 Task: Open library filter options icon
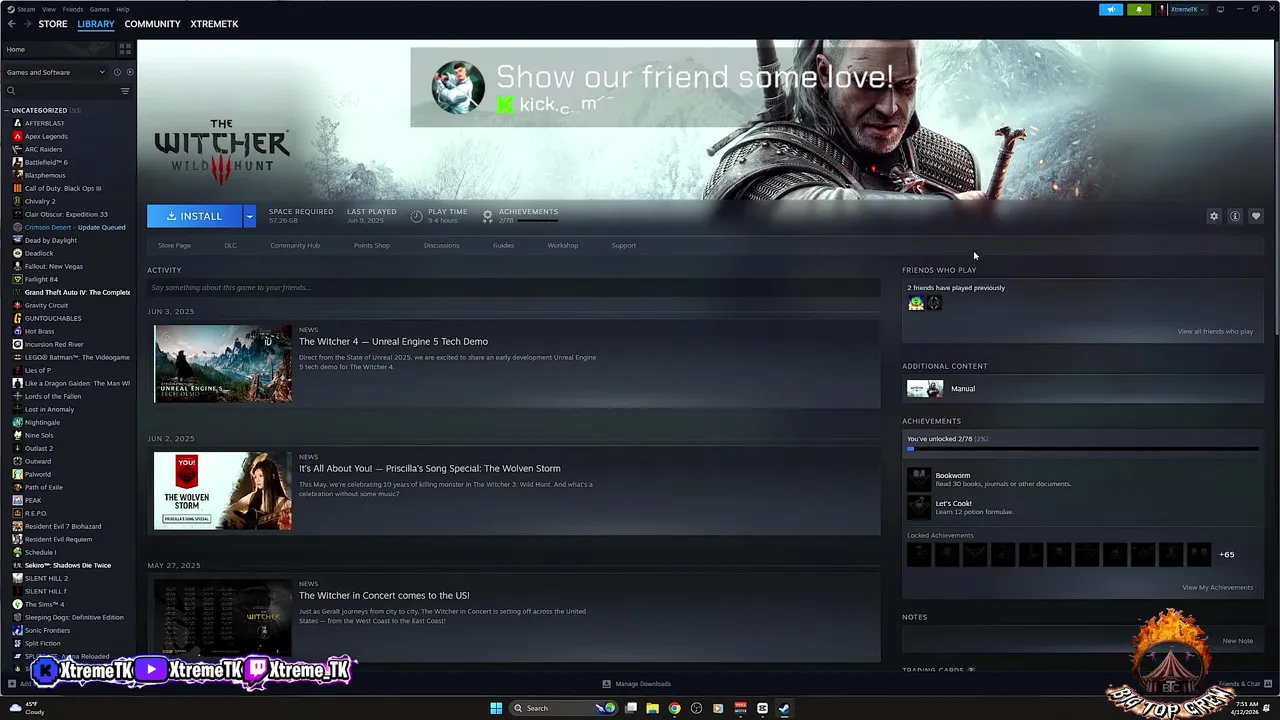click(x=125, y=91)
